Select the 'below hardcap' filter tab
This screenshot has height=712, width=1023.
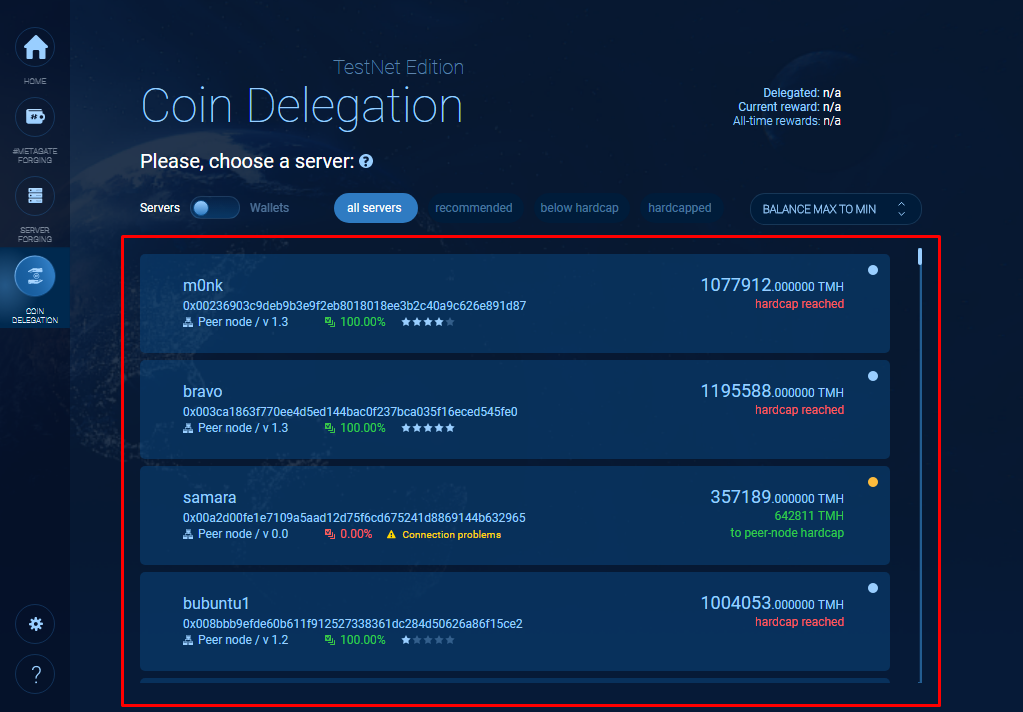pos(579,208)
